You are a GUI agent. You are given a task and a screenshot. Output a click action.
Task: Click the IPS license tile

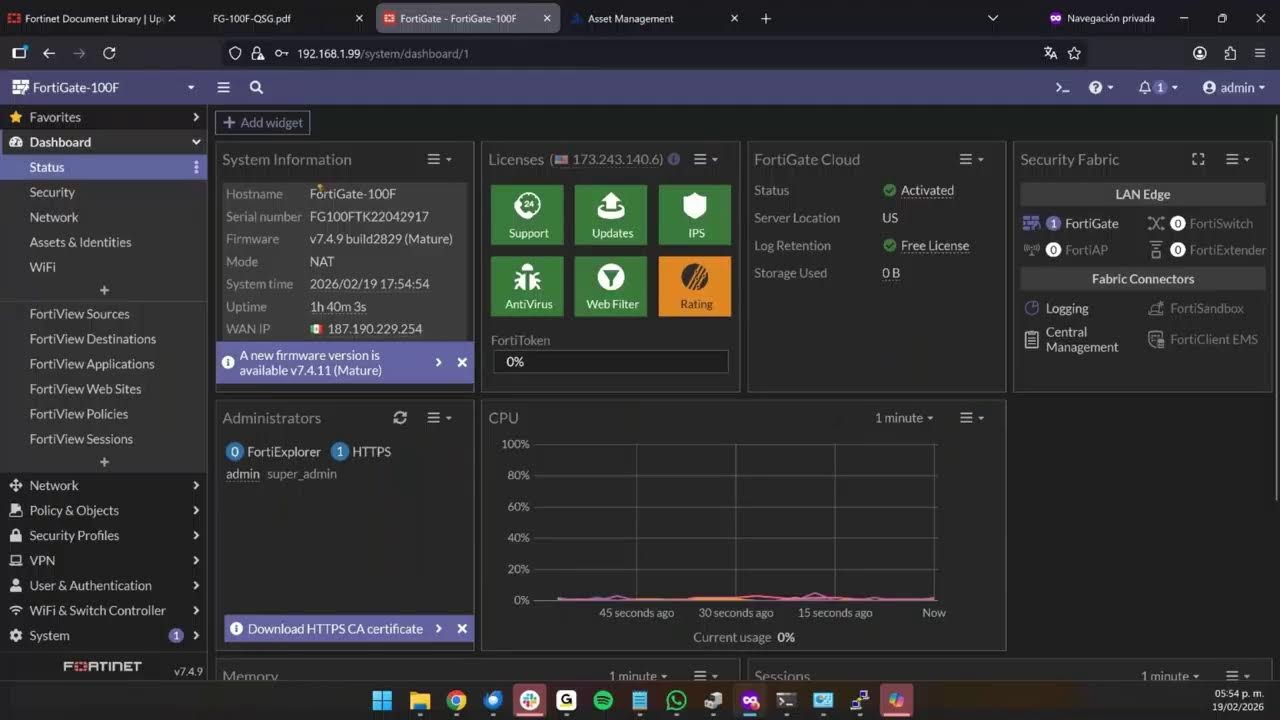[x=696, y=215]
